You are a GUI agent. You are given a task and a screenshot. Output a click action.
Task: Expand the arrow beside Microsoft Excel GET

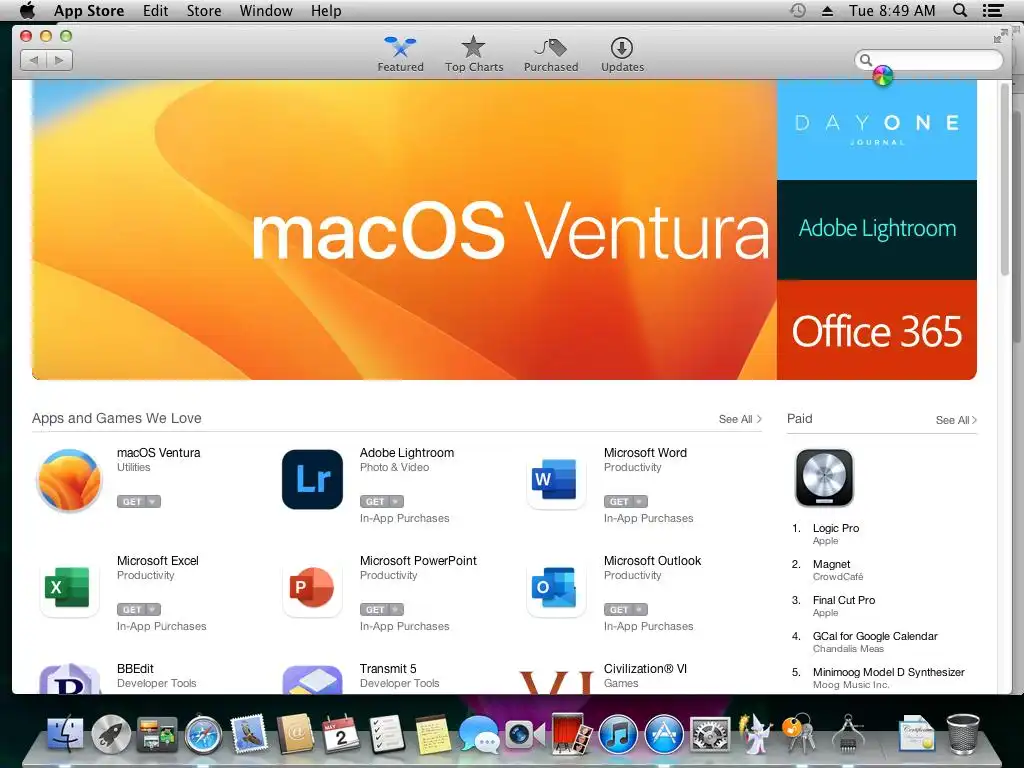coord(153,609)
